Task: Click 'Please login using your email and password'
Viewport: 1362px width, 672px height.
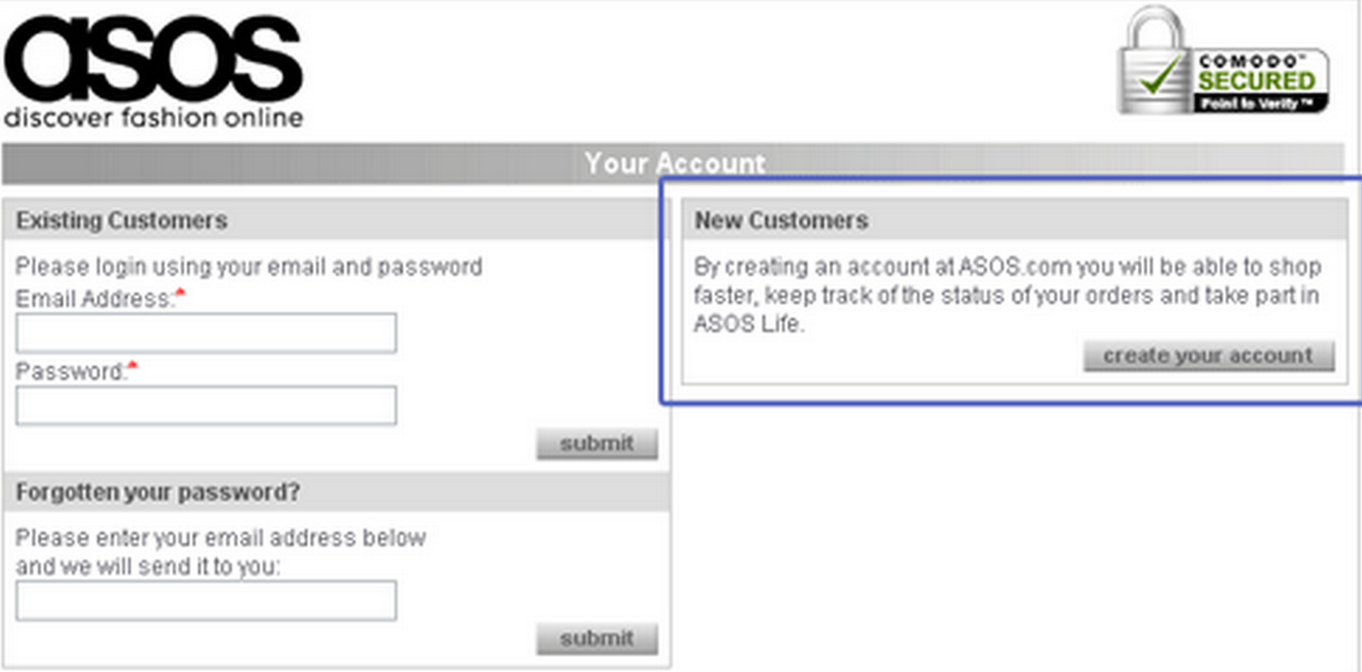Action: (x=249, y=267)
